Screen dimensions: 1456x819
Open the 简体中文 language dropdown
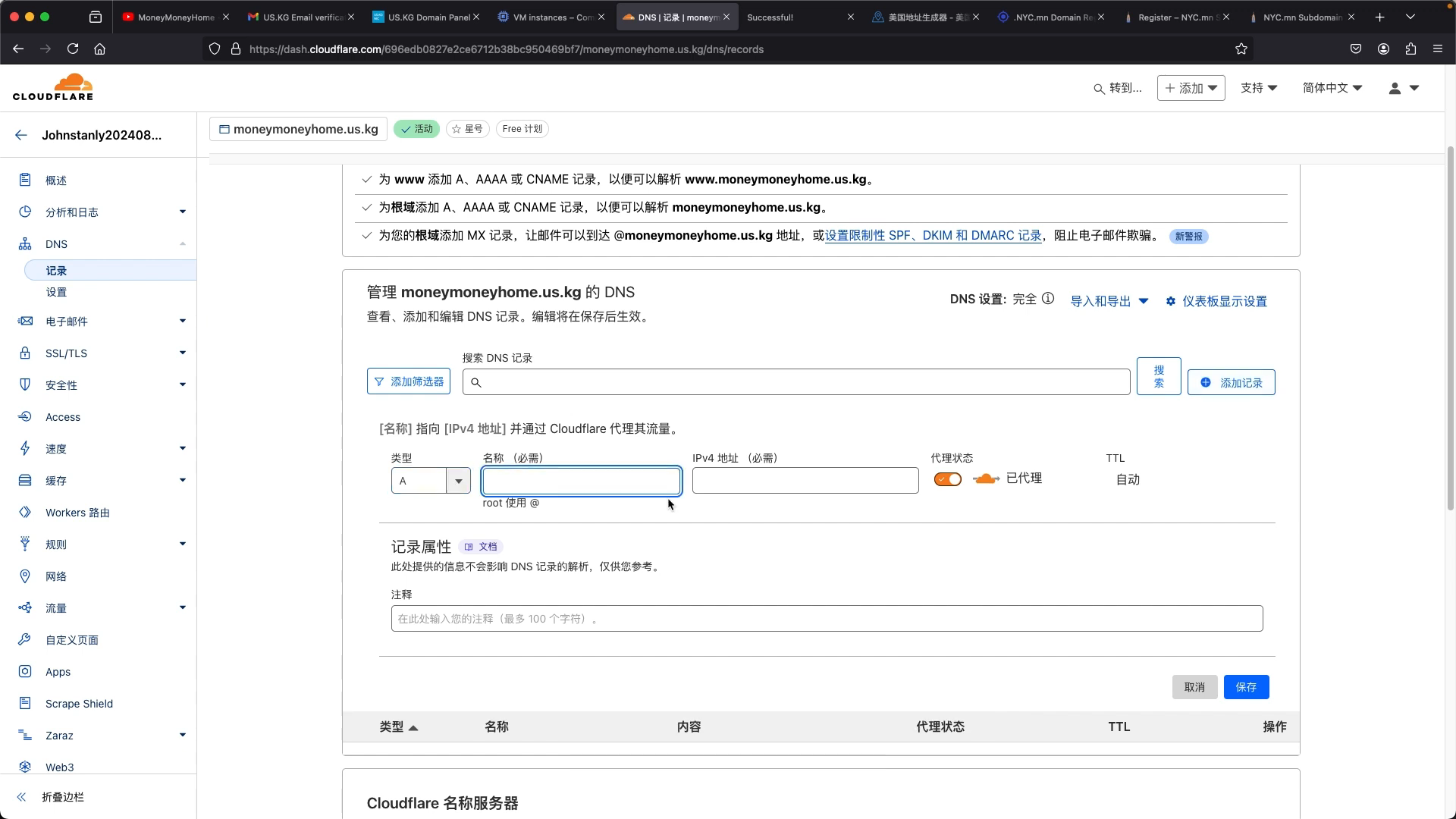point(1332,88)
